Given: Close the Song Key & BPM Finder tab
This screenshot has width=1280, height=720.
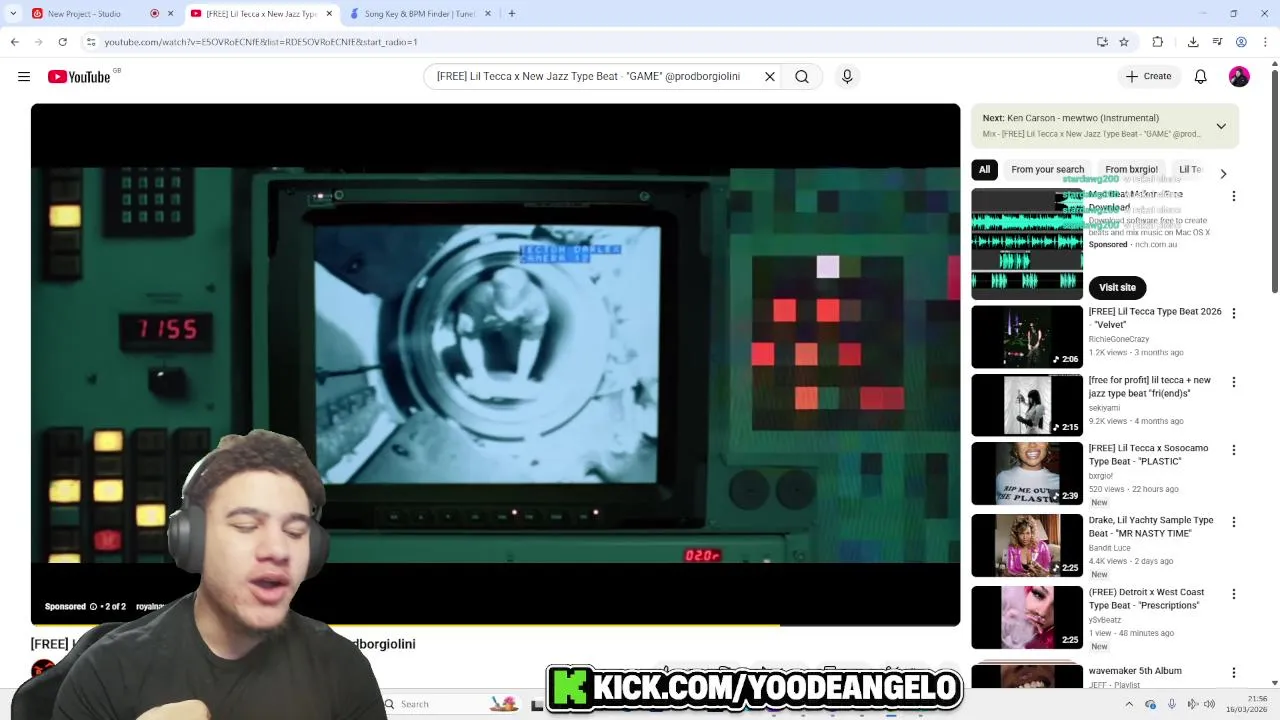Looking at the screenshot, I should pos(488,14).
